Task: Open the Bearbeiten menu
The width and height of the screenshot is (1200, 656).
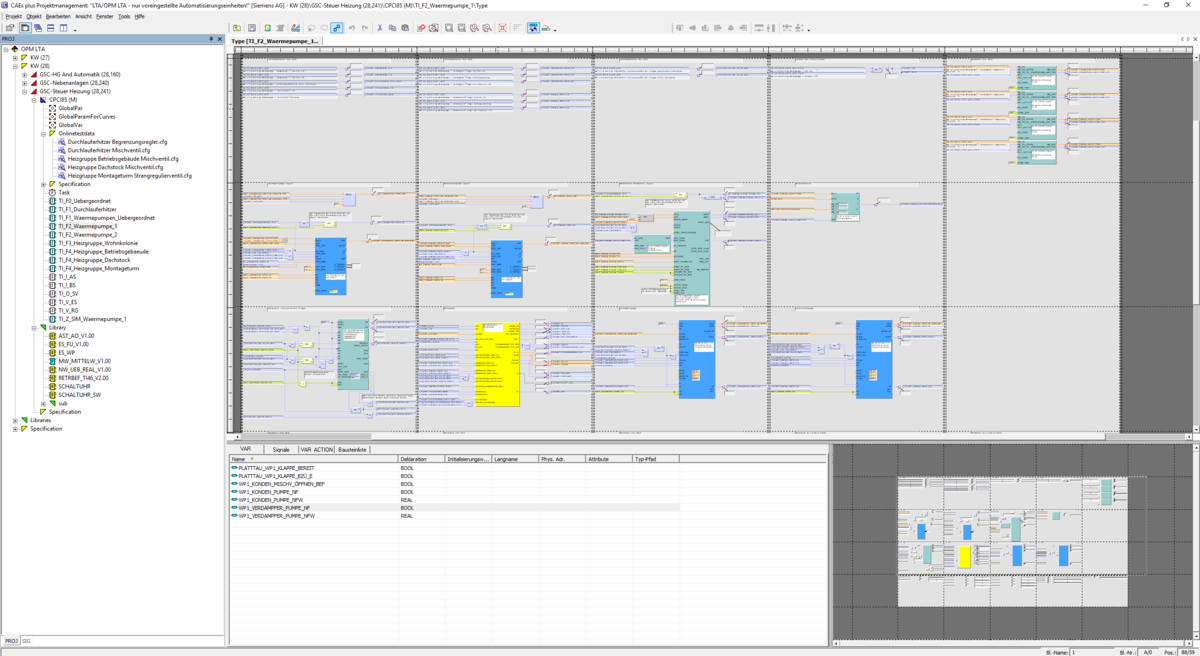Action: pyautogui.click(x=58, y=17)
